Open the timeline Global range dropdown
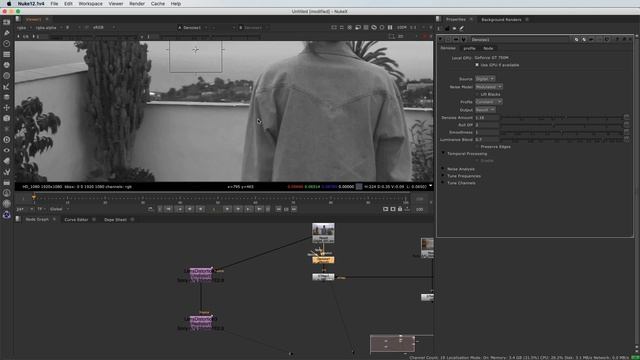640x360 pixels. (59, 209)
